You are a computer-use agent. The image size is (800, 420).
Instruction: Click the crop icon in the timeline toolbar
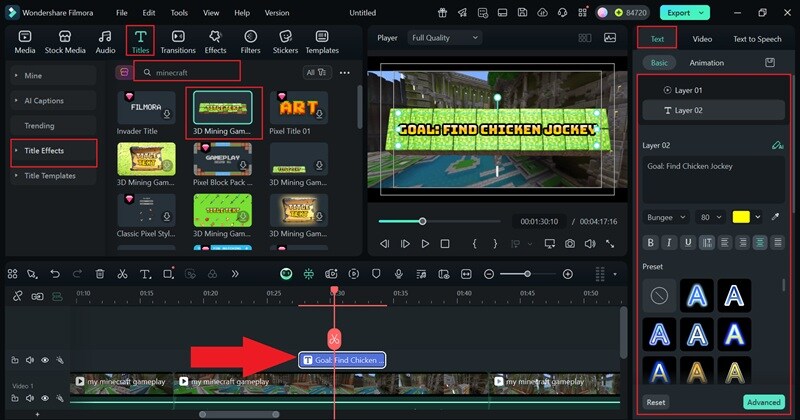(168, 274)
